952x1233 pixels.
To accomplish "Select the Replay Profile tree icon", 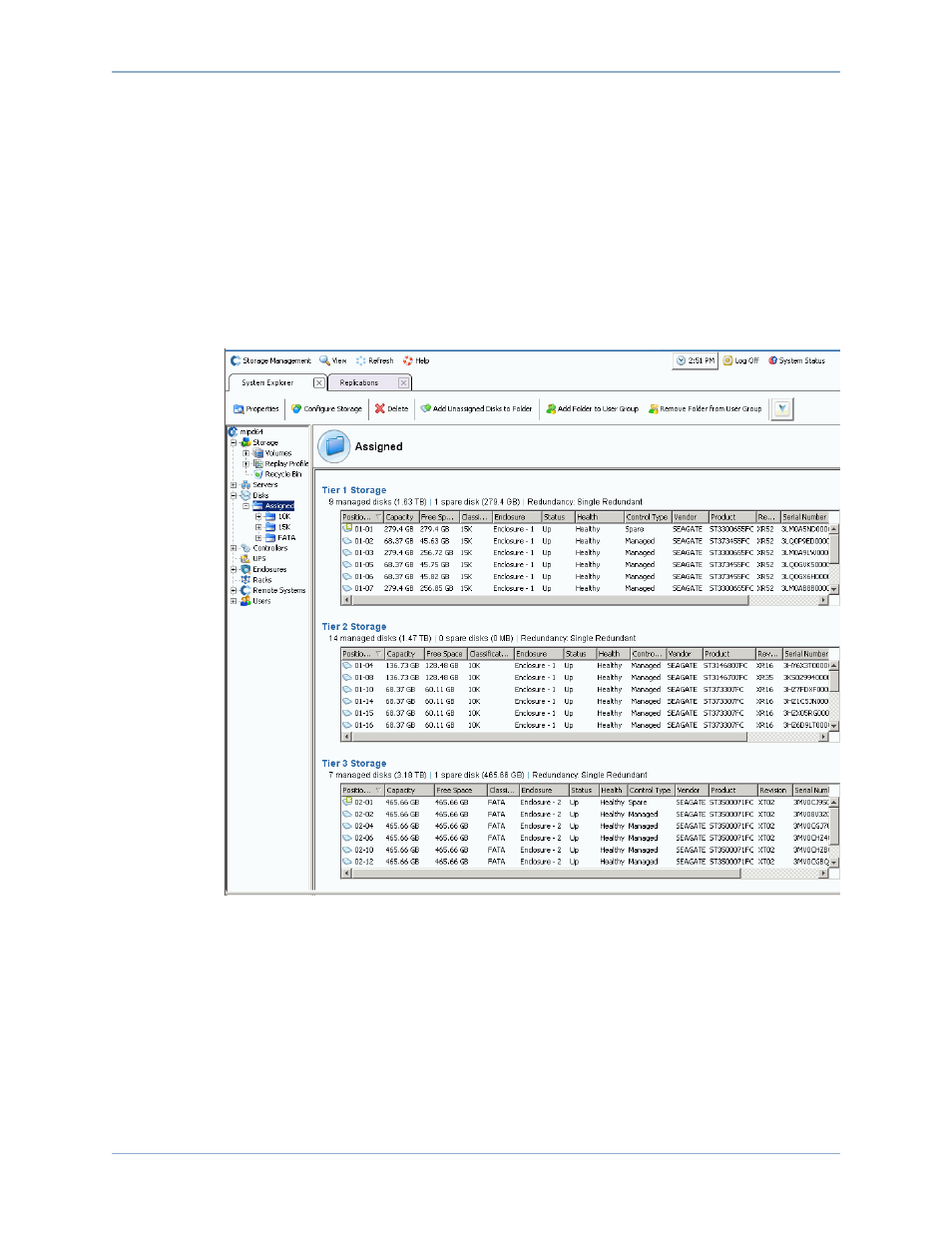I will (x=258, y=463).
